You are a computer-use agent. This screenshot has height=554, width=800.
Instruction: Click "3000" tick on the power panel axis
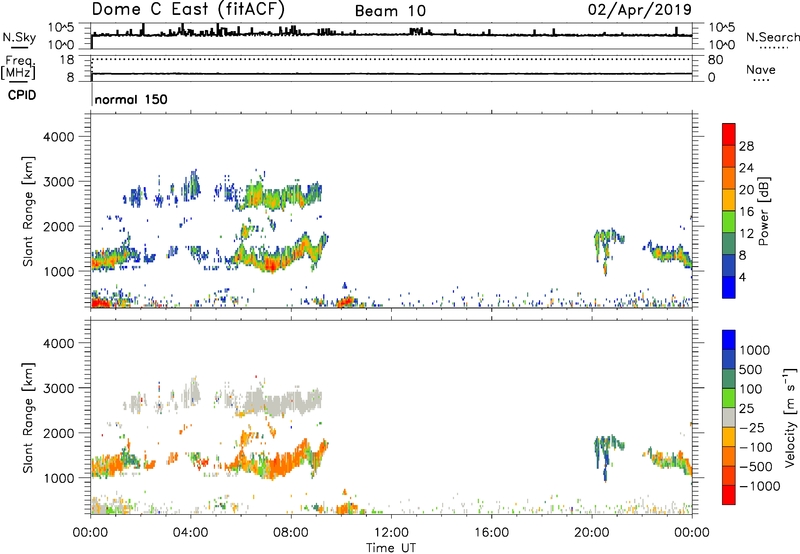click(59, 182)
